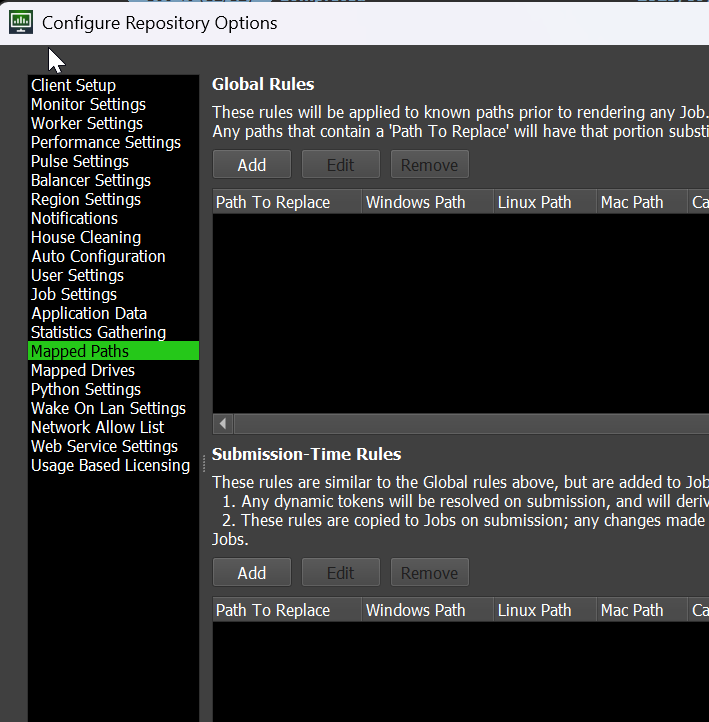Click Path To Replace header in Global Rules

pyautogui.click(x=273, y=202)
